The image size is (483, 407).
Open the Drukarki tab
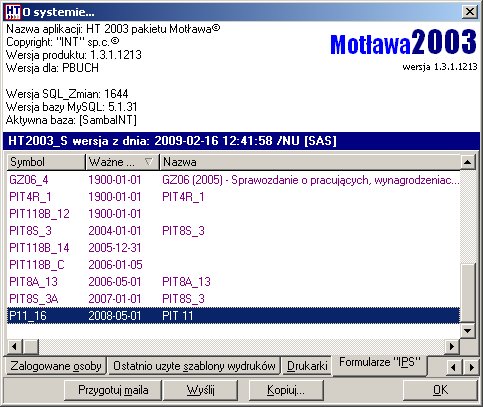(307, 366)
